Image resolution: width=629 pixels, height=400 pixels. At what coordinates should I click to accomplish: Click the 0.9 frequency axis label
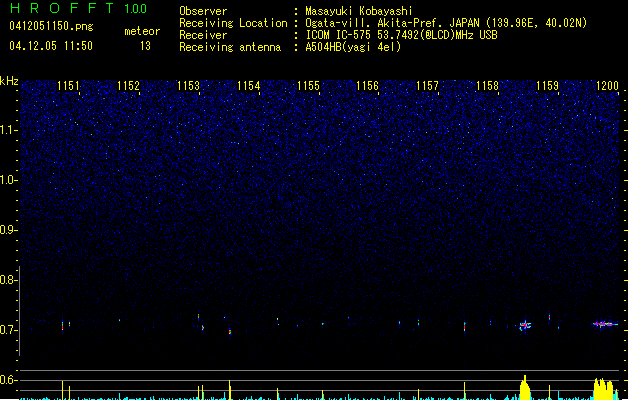point(9,230)
